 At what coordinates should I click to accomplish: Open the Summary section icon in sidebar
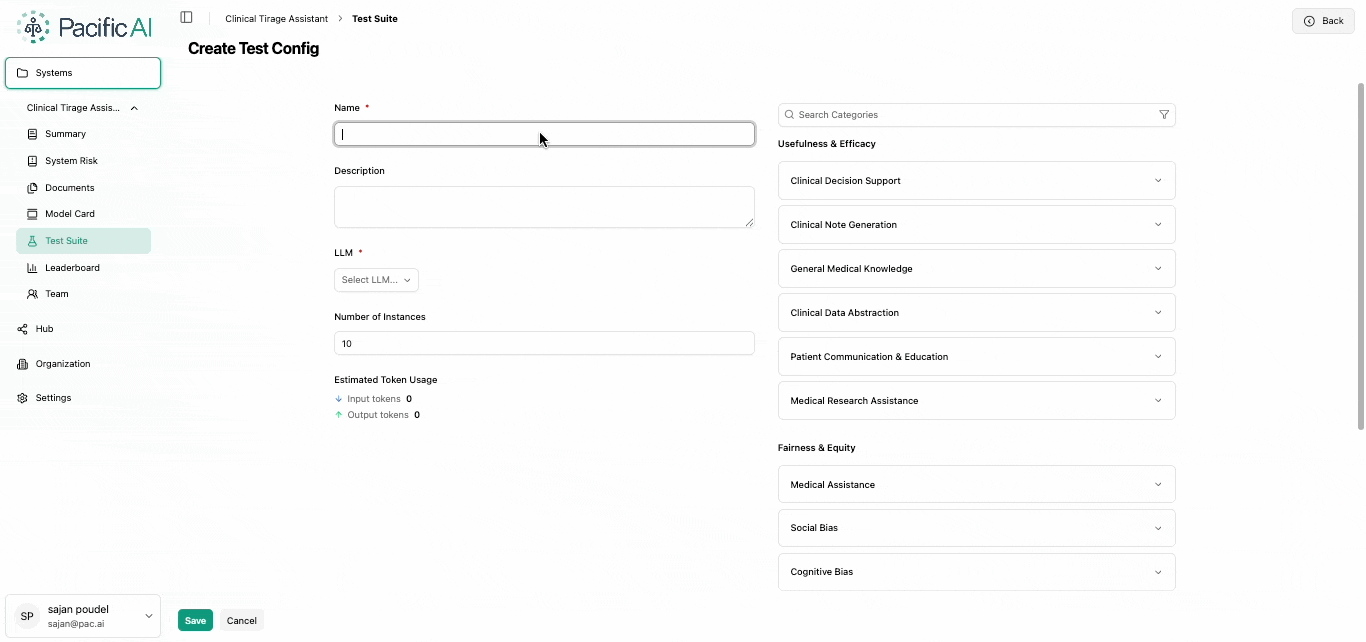point(31,133)
